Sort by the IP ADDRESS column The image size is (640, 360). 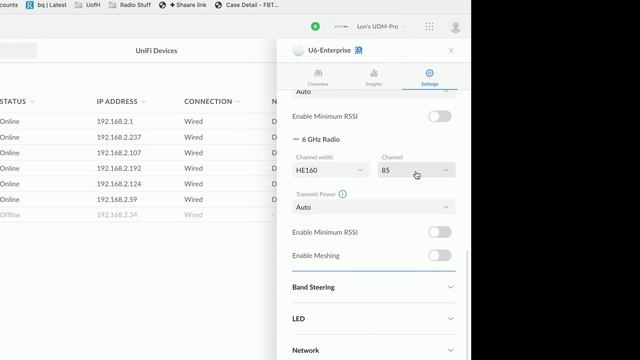coord(121,101)
